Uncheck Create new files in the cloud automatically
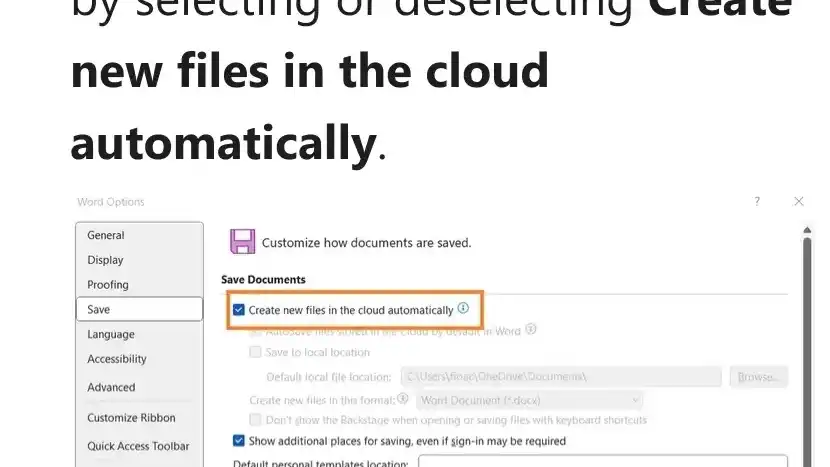The image size is (830, 467). tap(239, 310)
